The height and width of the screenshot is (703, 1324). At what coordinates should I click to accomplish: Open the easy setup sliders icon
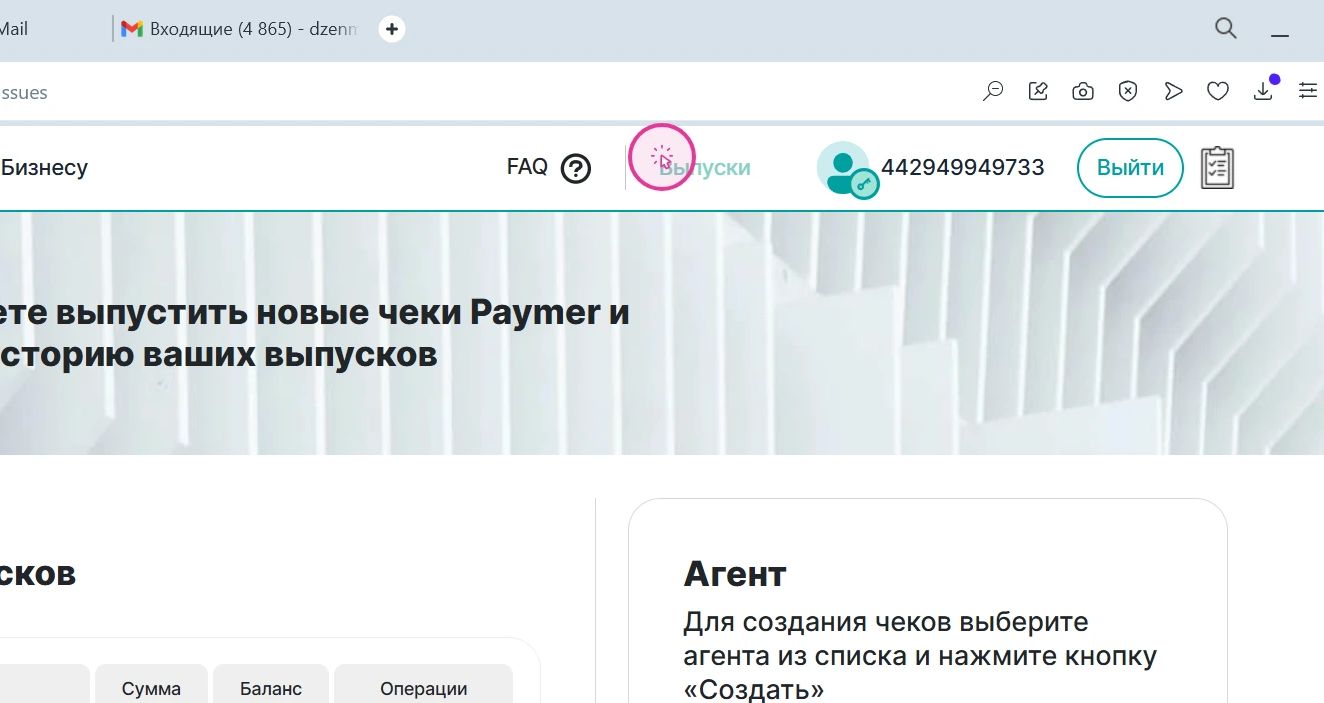[1307, 92]
